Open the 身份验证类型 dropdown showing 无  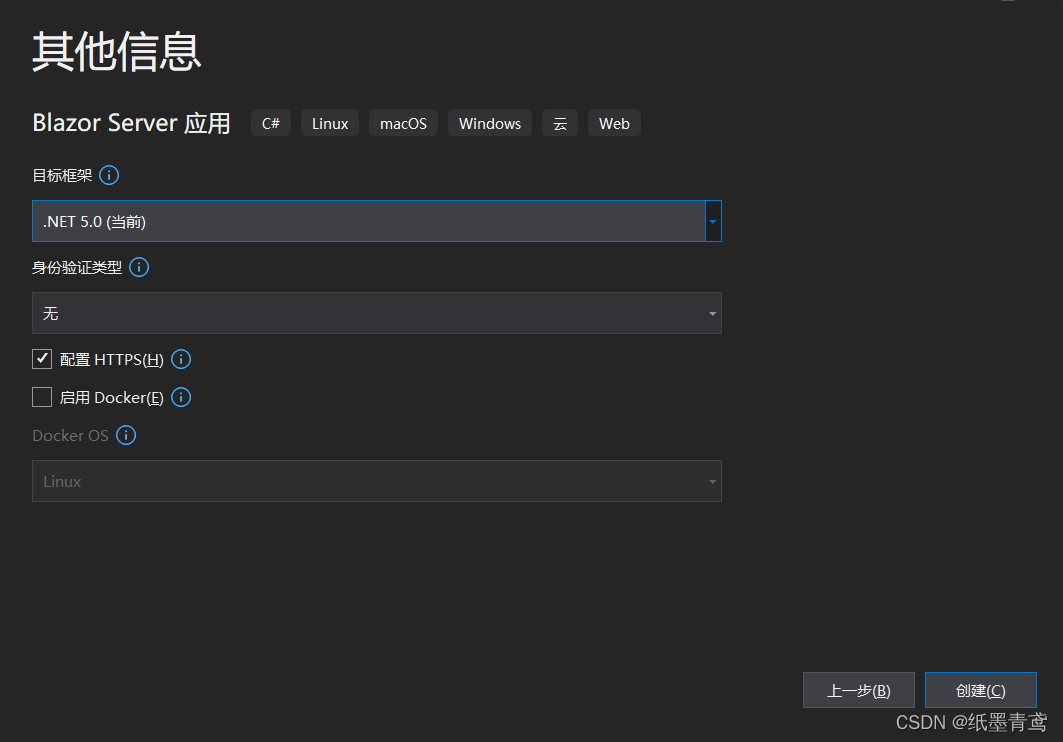(x=376, y=313)
